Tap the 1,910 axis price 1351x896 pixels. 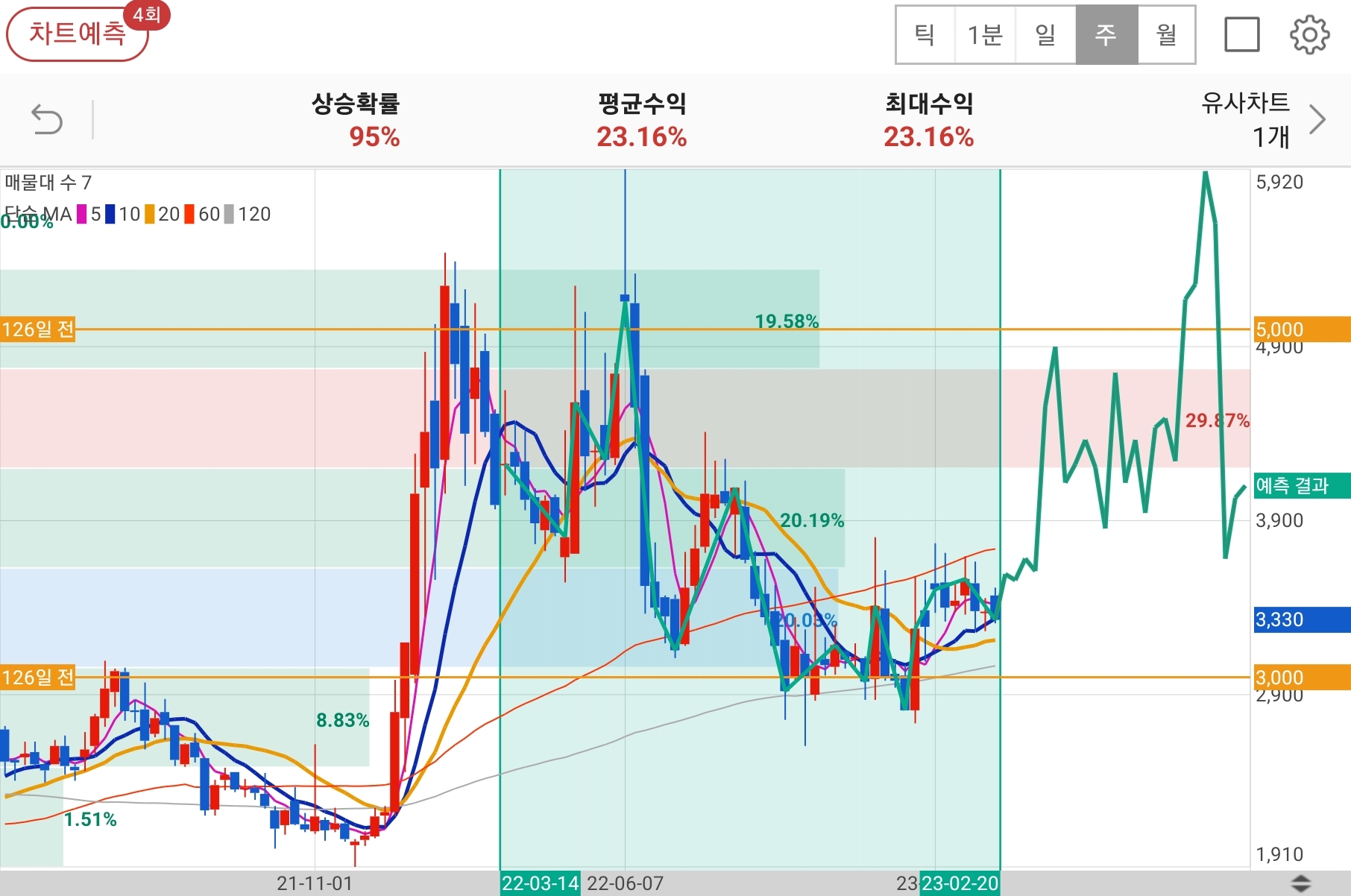pos(1279,854)
